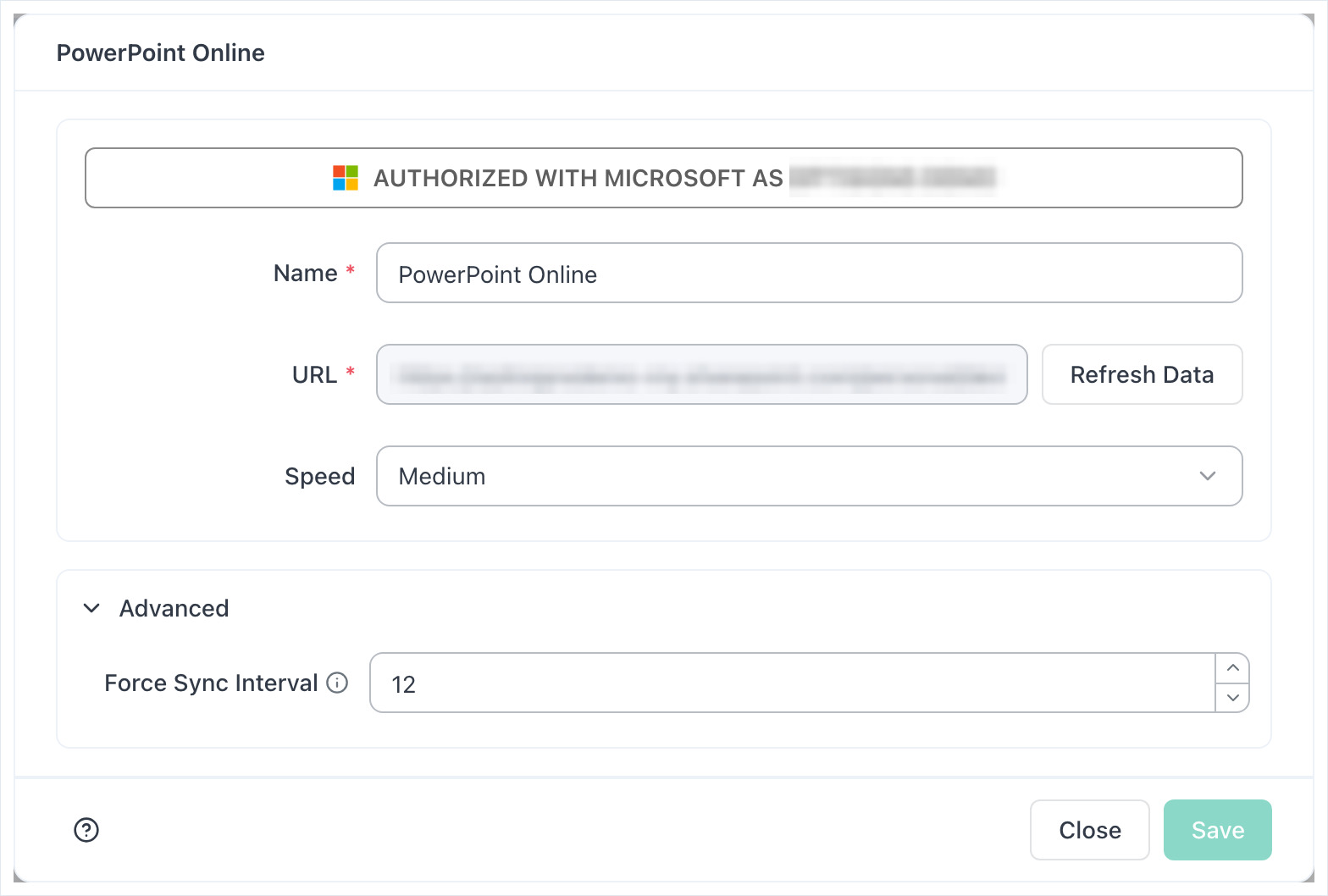Click into the URL input field
The width and height of the screenshot is (1328, 896).
coord(701,374)
